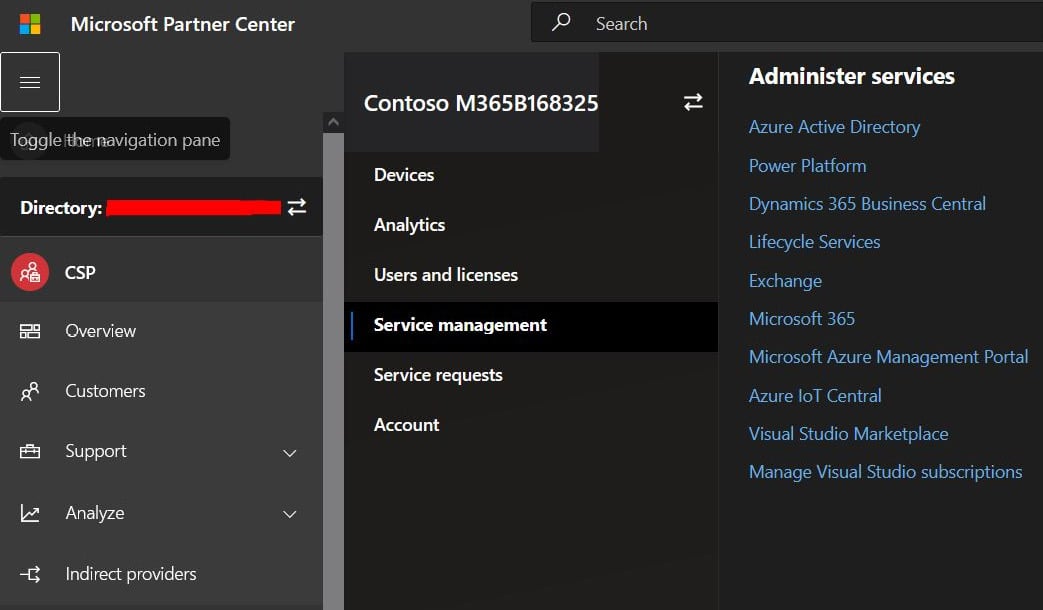Click the search magnifier icon
The image size is (1043, 610).
coord(561,23)
